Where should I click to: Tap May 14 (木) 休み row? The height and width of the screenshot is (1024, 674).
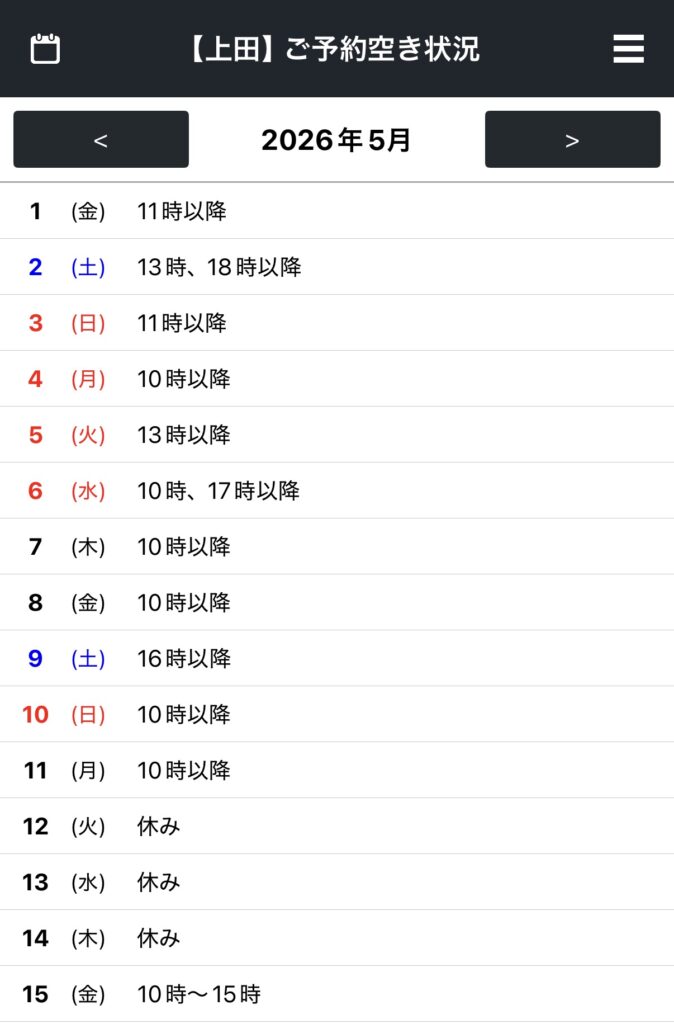click(x=337, y=939)
